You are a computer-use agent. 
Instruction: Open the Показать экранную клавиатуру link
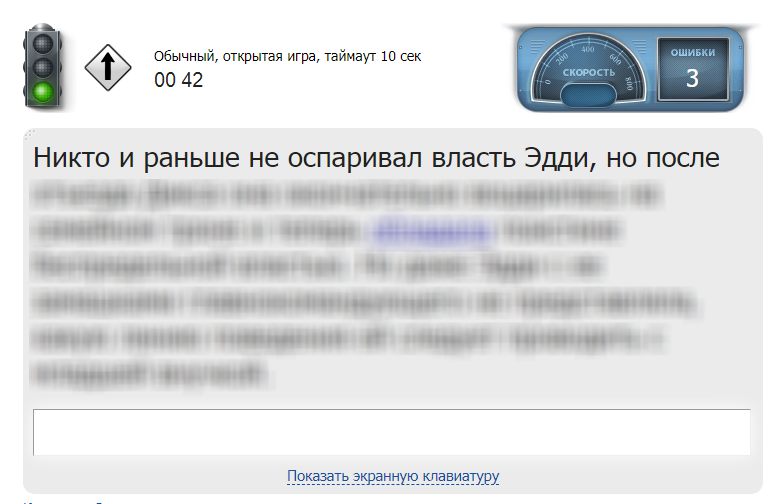(393, 476)
